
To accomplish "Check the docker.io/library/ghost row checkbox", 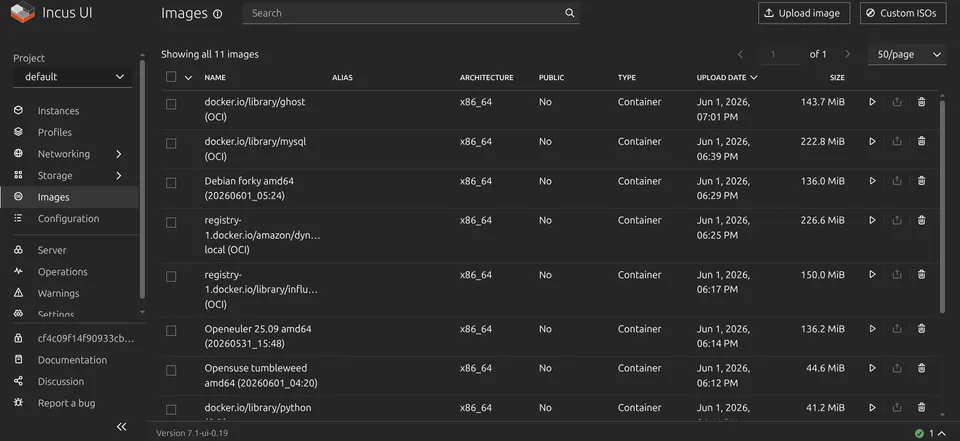I will 171,104.
